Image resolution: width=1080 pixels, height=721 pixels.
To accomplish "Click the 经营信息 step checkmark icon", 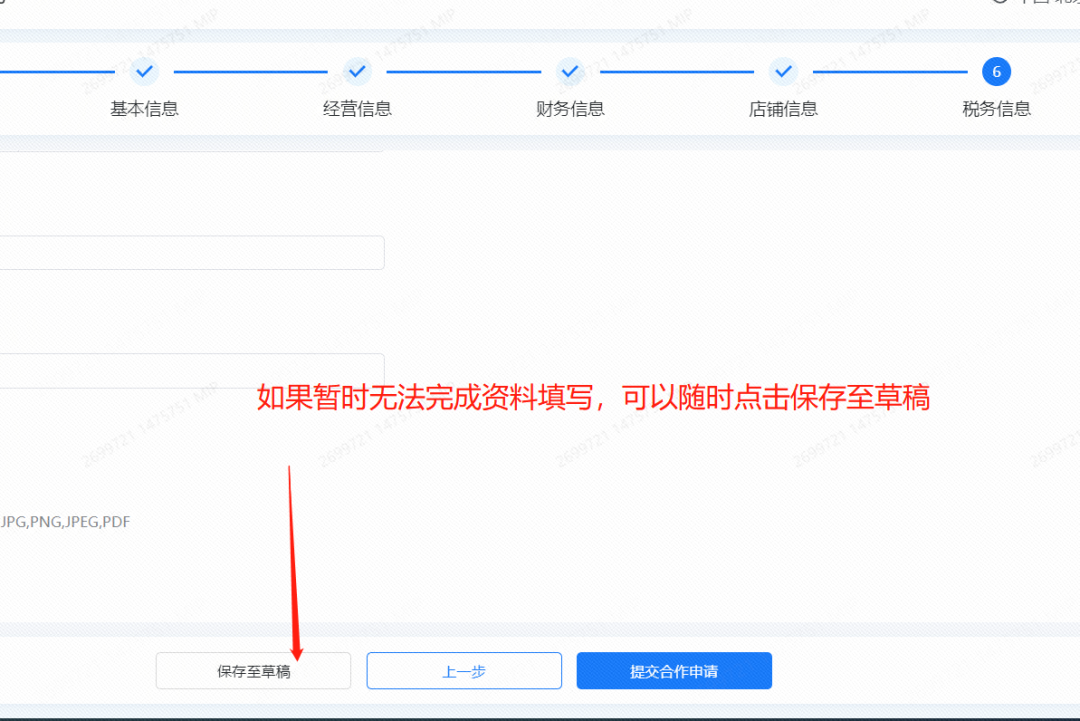I will (357, 72).
